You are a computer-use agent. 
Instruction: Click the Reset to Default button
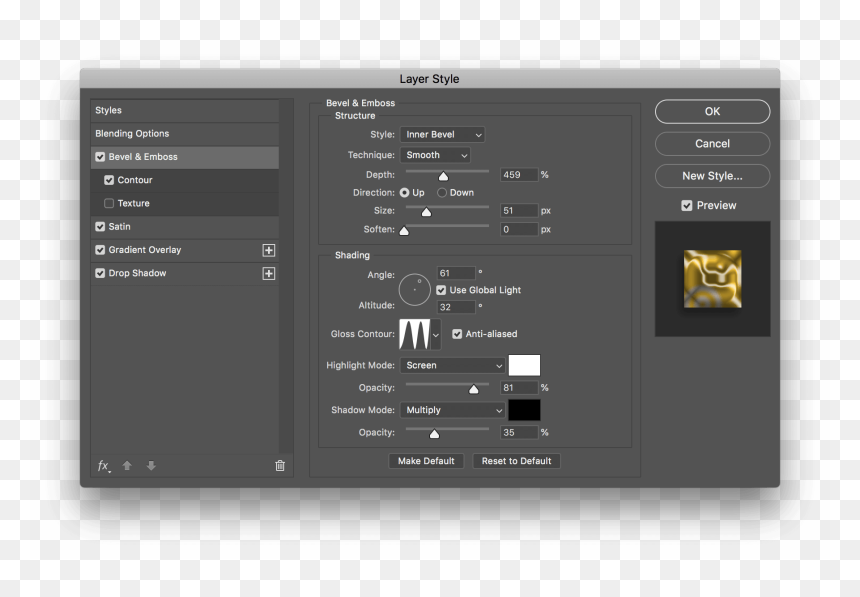point(516,461)
